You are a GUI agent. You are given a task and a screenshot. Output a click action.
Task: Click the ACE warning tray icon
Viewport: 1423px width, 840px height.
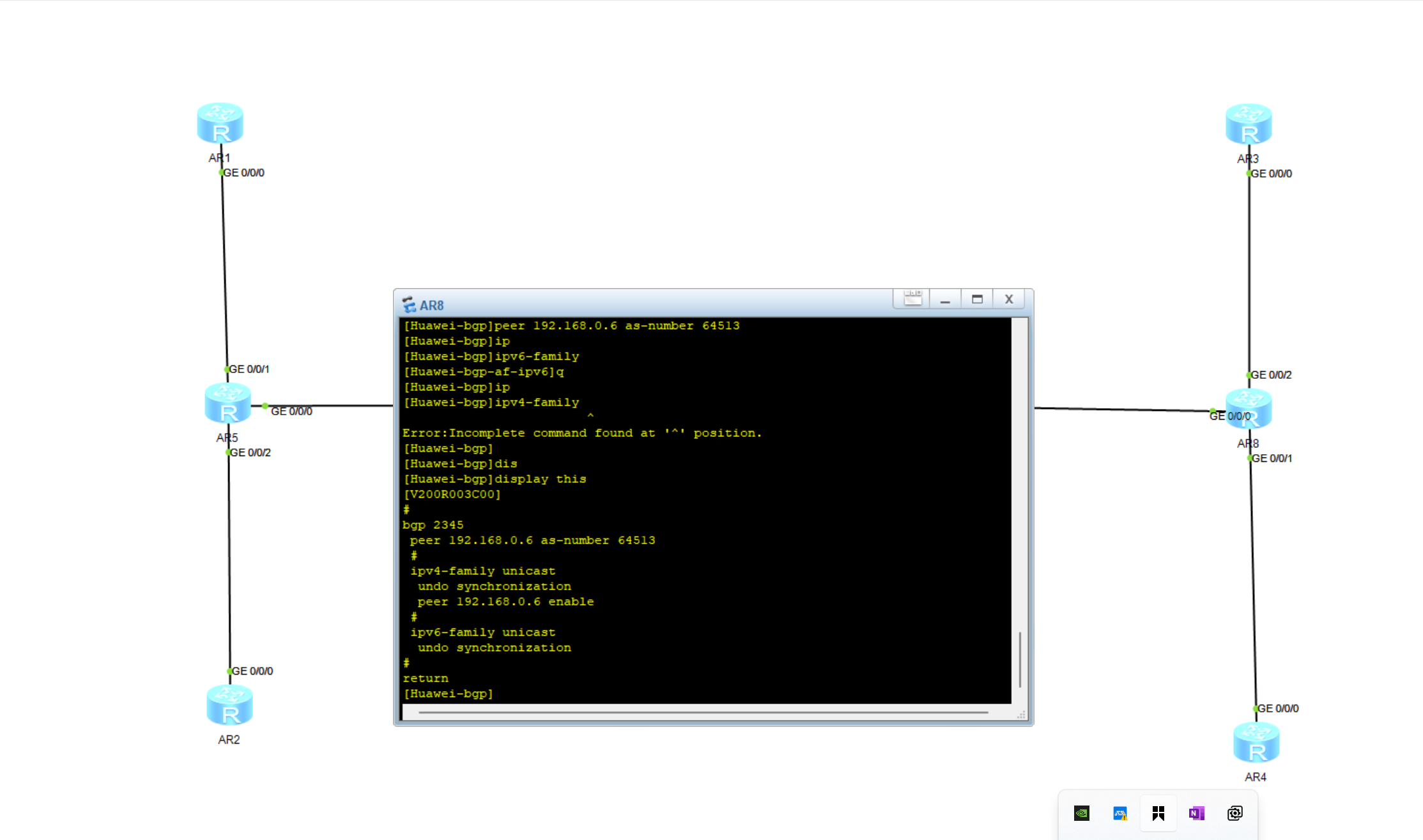click(x=1120, y=813)
